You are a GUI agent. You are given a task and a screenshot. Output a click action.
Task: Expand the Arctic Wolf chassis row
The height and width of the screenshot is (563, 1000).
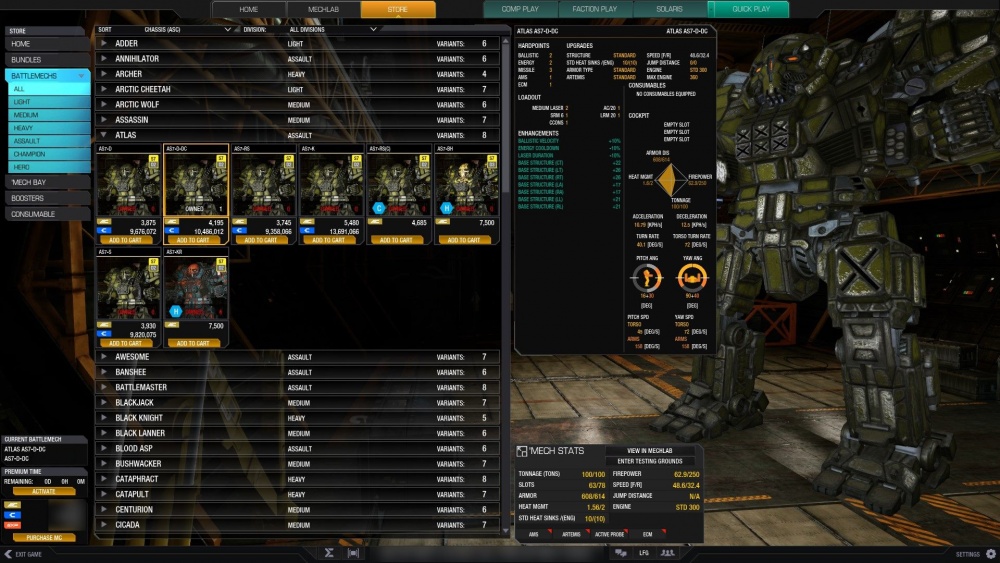(298, 105)
